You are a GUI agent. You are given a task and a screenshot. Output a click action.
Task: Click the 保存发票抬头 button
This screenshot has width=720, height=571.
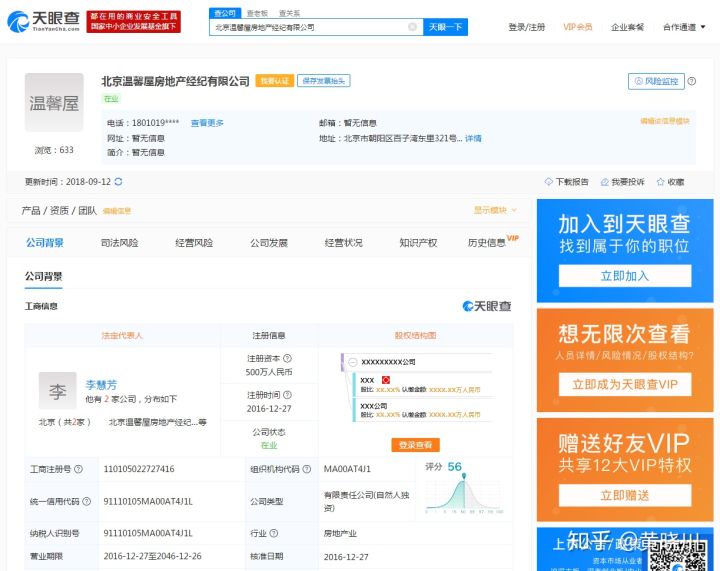(324, 81)
